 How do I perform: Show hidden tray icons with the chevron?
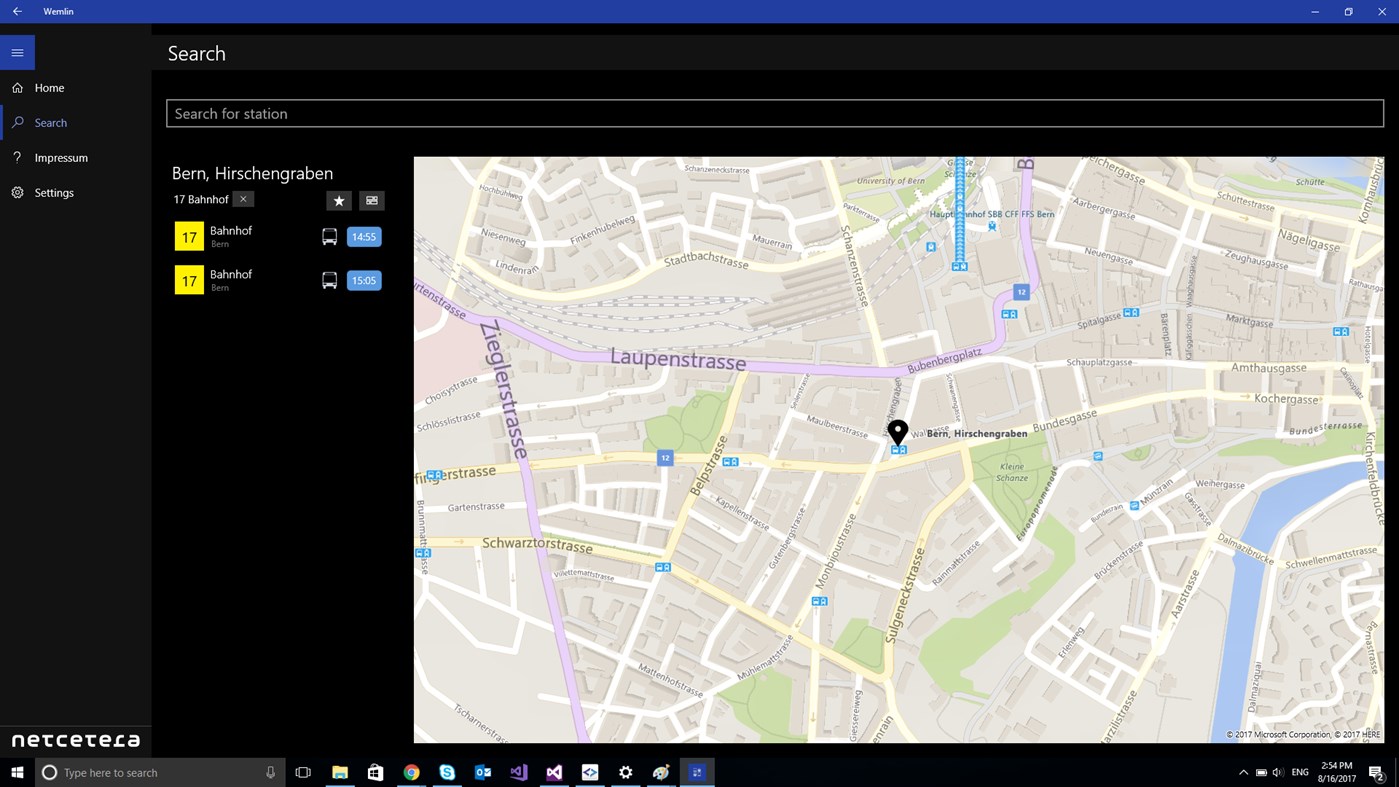pyautogui.click(x=1243, y=772)
